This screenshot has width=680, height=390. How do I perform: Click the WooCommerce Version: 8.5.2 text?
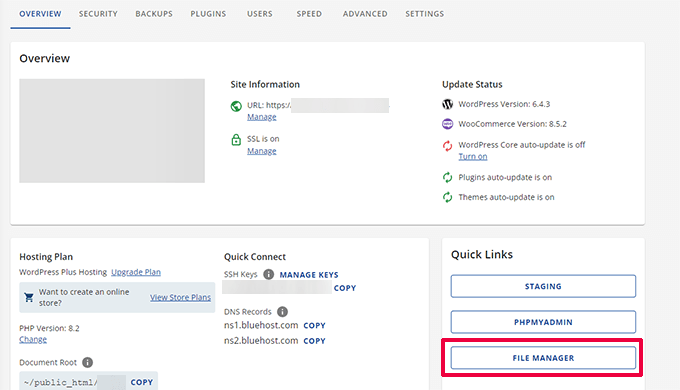tap(512, 124)
